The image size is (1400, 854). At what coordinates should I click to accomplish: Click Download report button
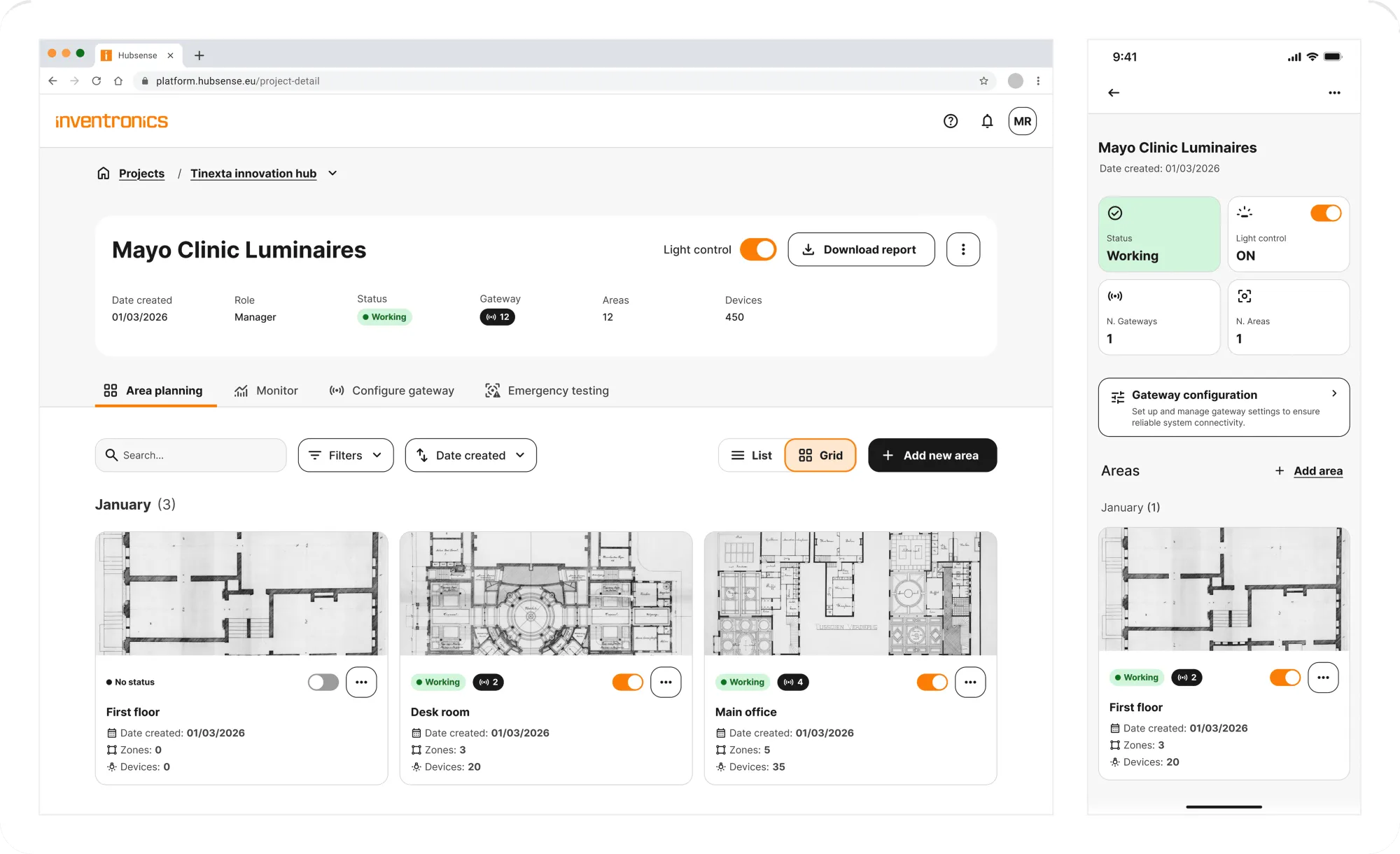click(x=861, y=249)
